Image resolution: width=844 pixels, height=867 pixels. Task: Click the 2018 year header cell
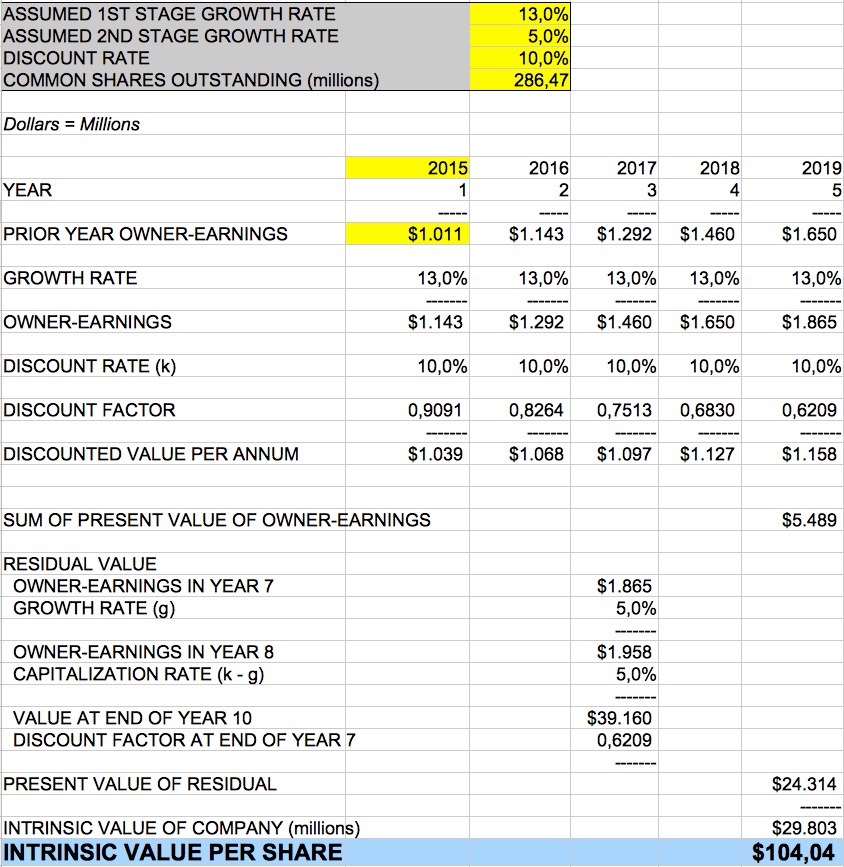700,168
